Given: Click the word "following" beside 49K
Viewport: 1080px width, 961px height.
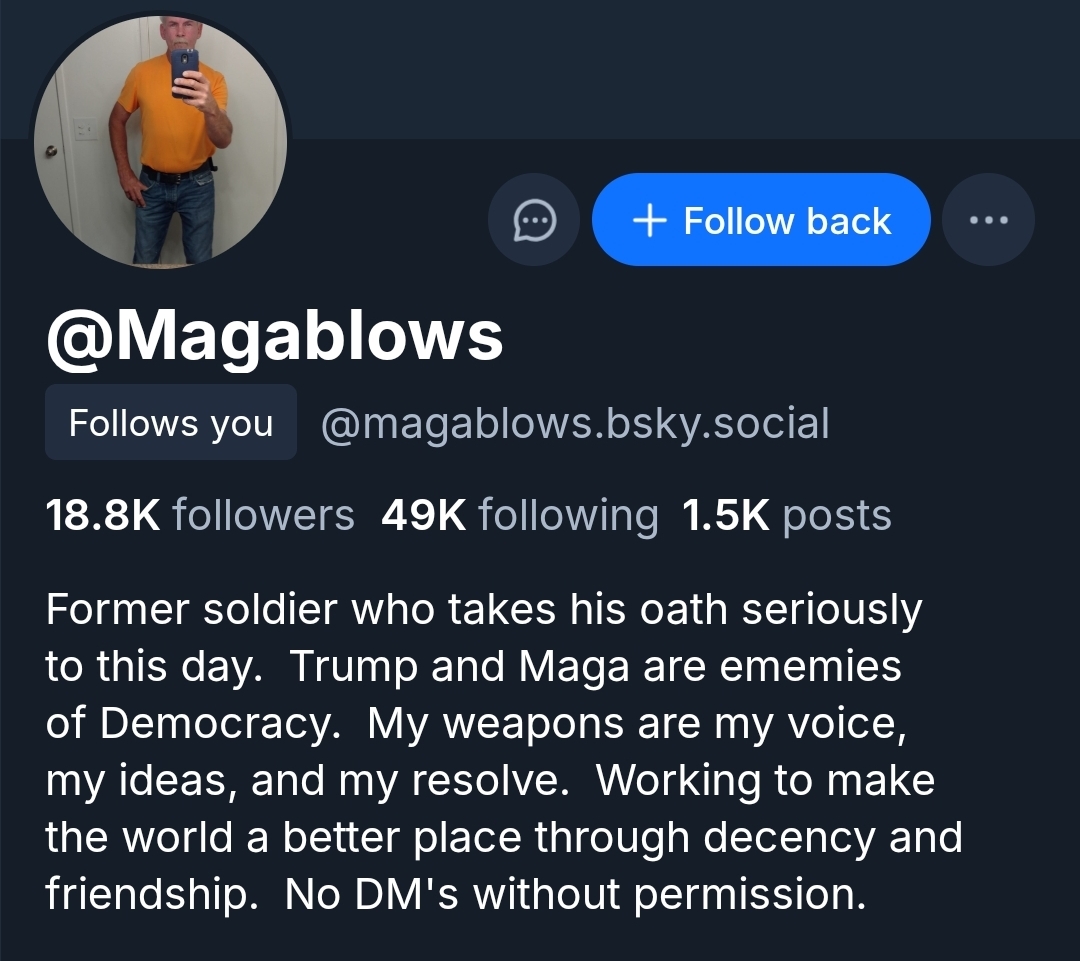Looking at the screenshot, I should pos(568,515).
